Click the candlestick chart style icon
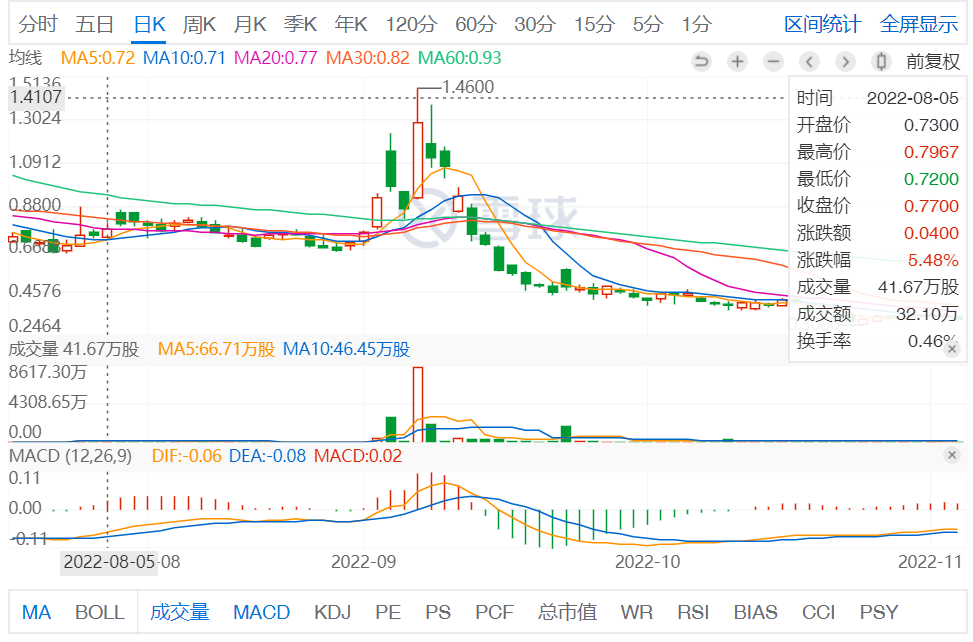The width and height of the screenshot is (973, 642). click(x=881, y=61)
